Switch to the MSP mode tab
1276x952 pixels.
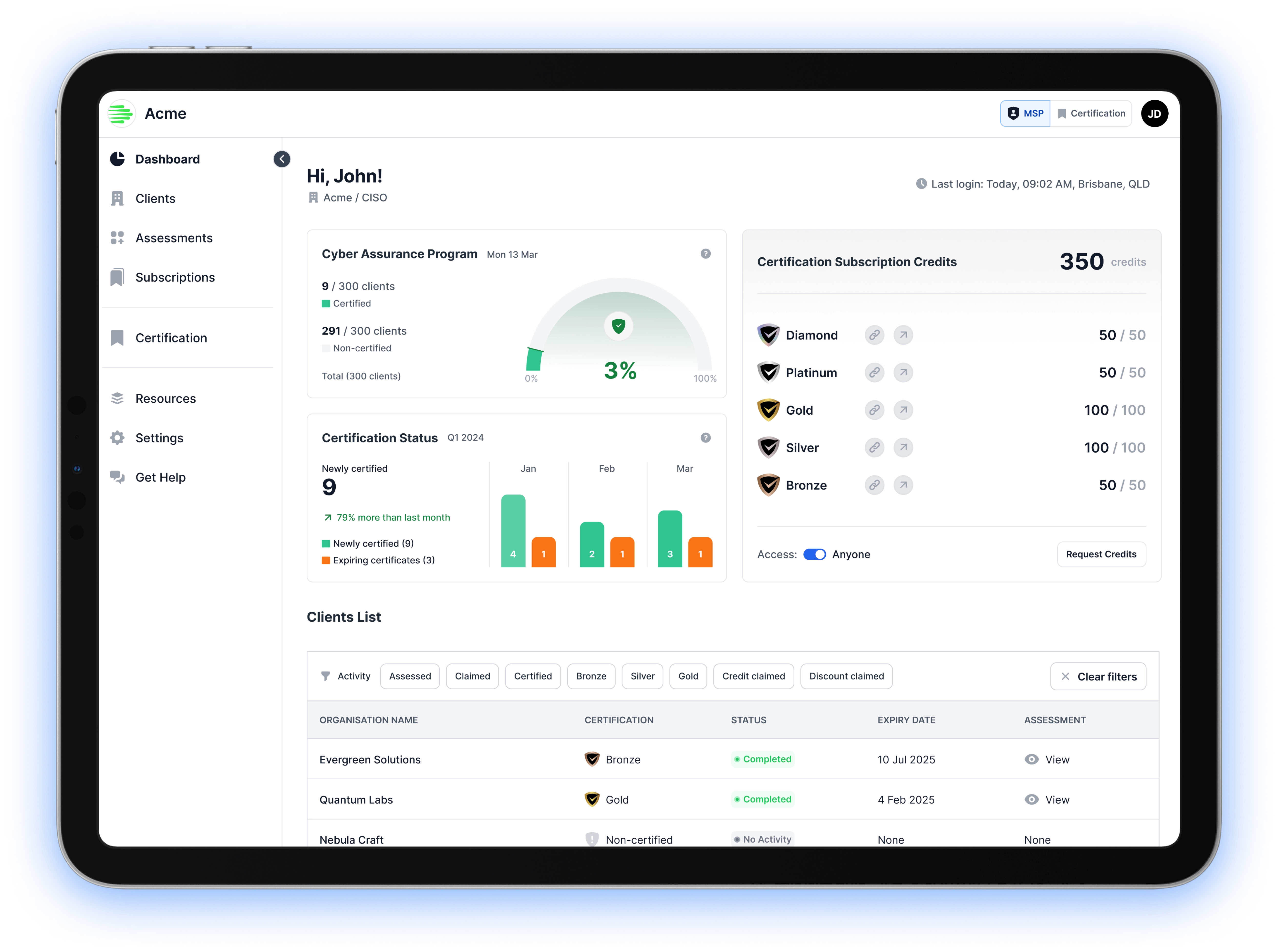tap(1025, 114)
